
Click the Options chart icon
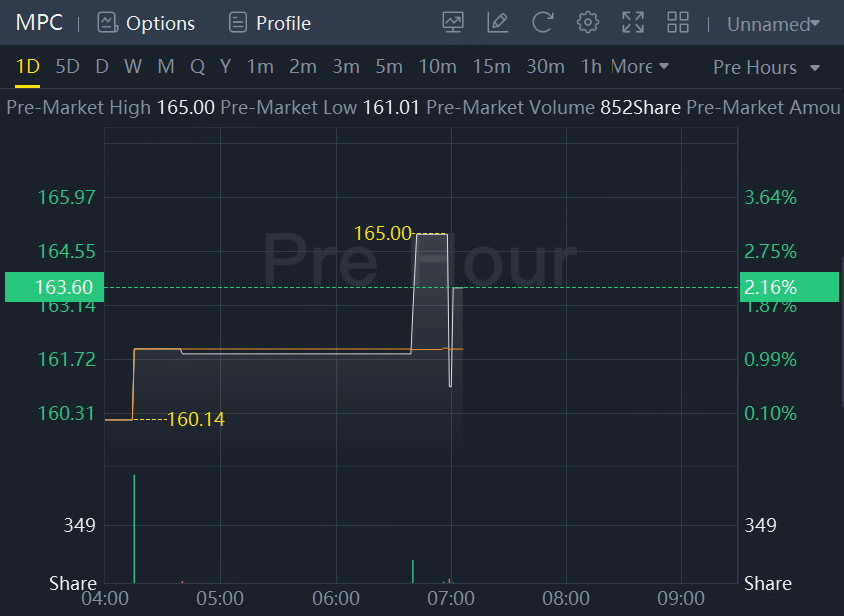pos(107,22)
